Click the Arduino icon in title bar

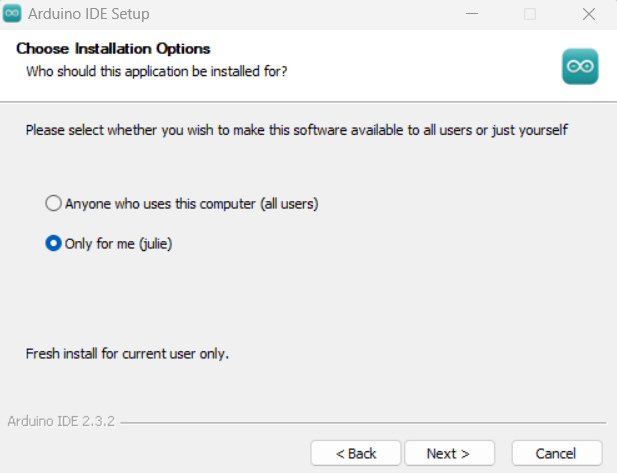(14, 14)
